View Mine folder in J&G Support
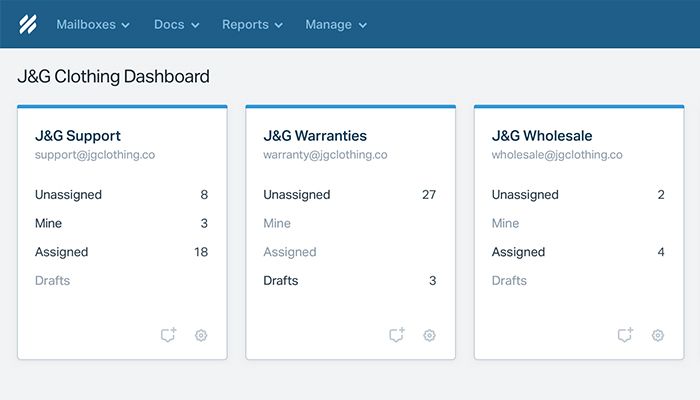Screen dimensions: 700x400 click(49, 223)
